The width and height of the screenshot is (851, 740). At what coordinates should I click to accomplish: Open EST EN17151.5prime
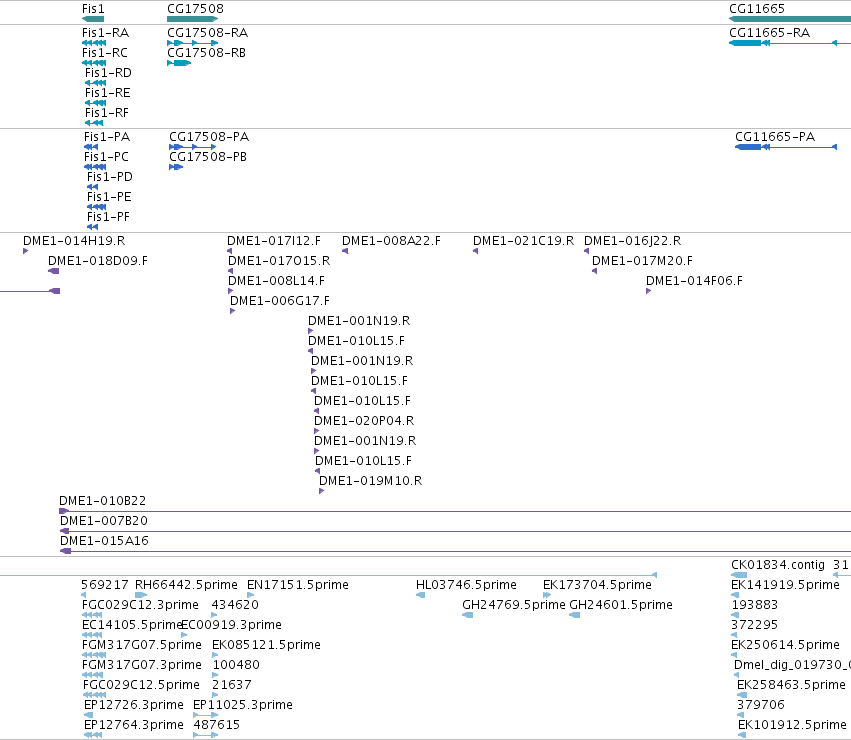pos(298,585)
